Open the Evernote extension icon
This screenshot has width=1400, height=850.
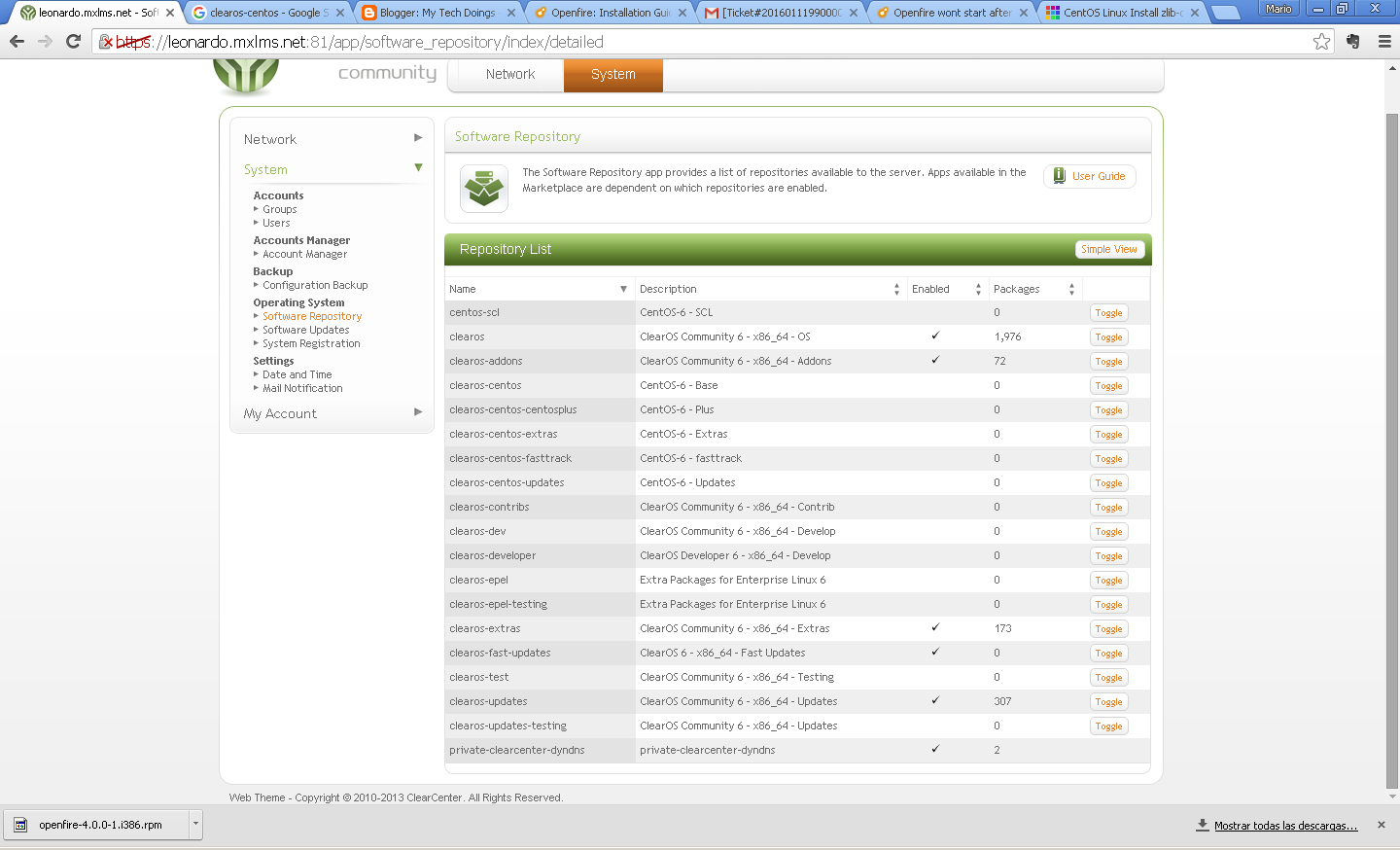coord(1352,42)
